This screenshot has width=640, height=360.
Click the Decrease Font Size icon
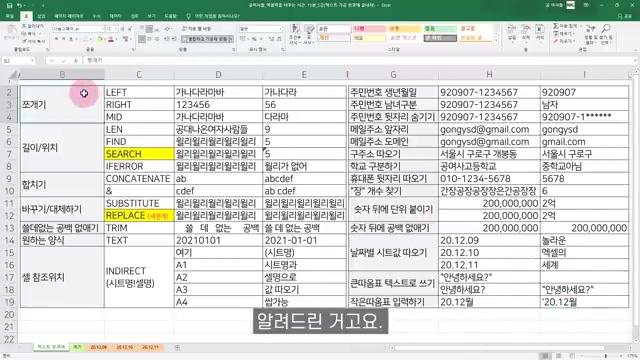pos(129,29)
